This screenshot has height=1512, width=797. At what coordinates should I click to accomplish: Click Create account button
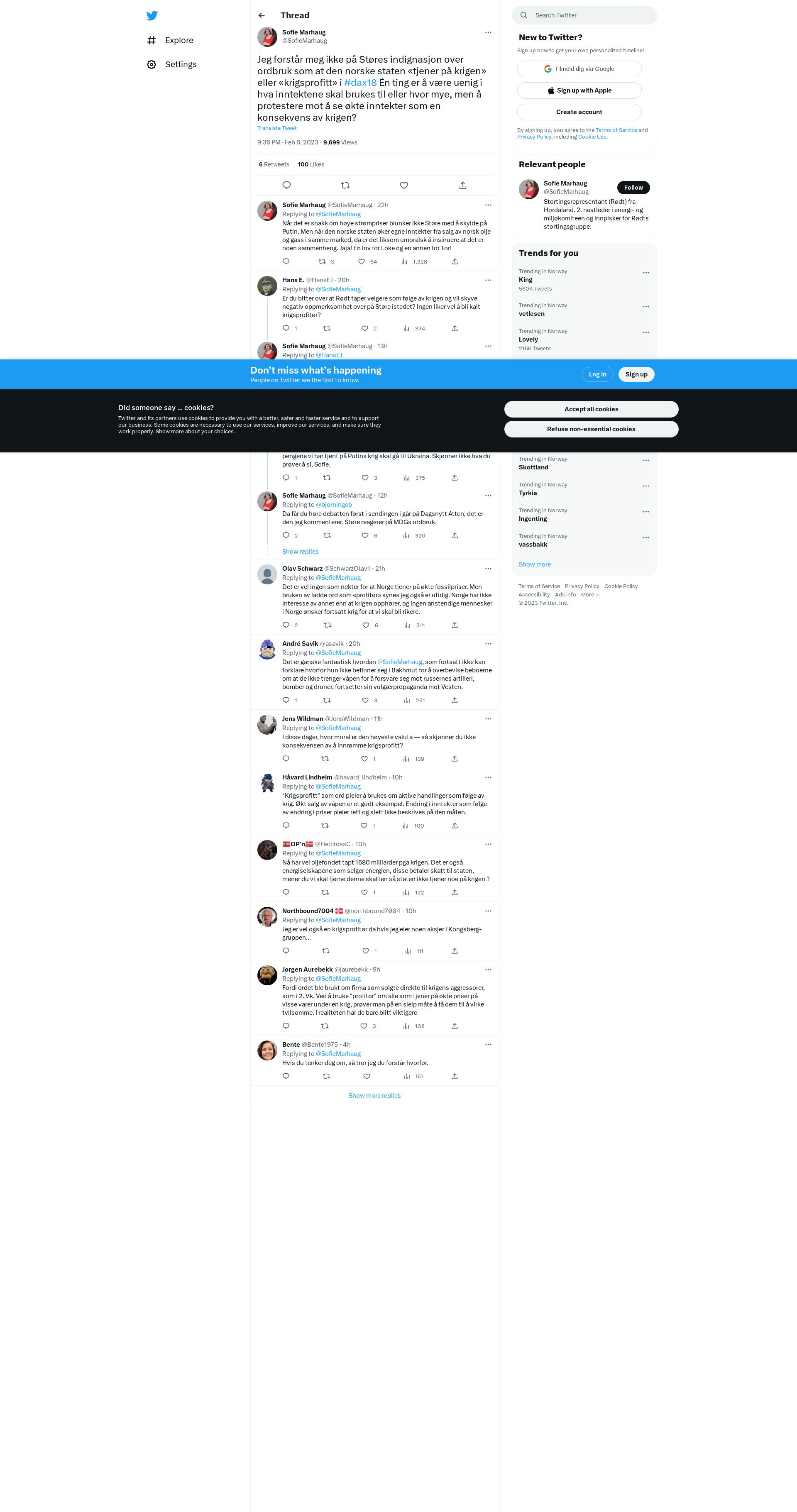(579, 112)
